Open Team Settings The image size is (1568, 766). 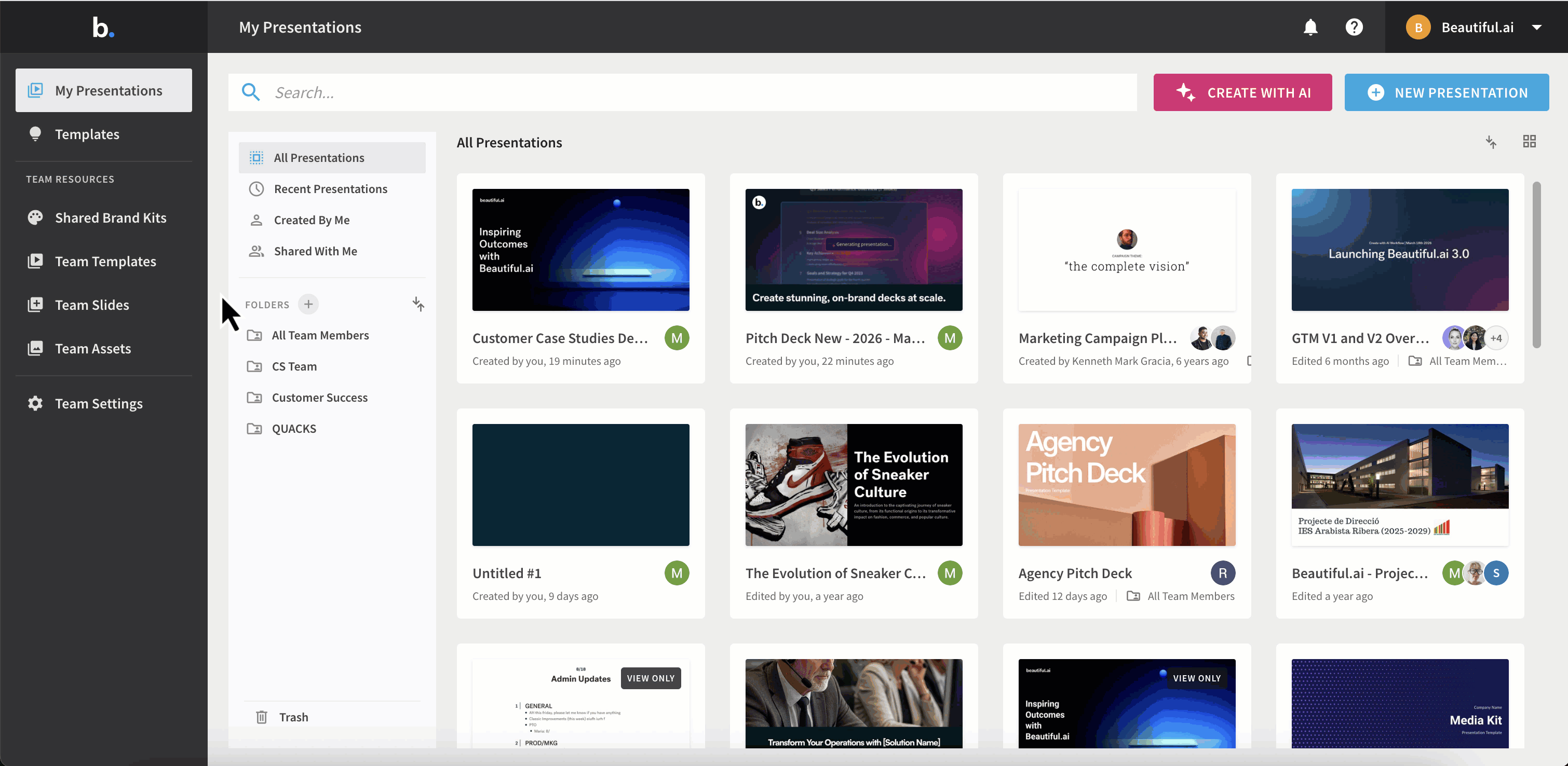coord(103,404)
